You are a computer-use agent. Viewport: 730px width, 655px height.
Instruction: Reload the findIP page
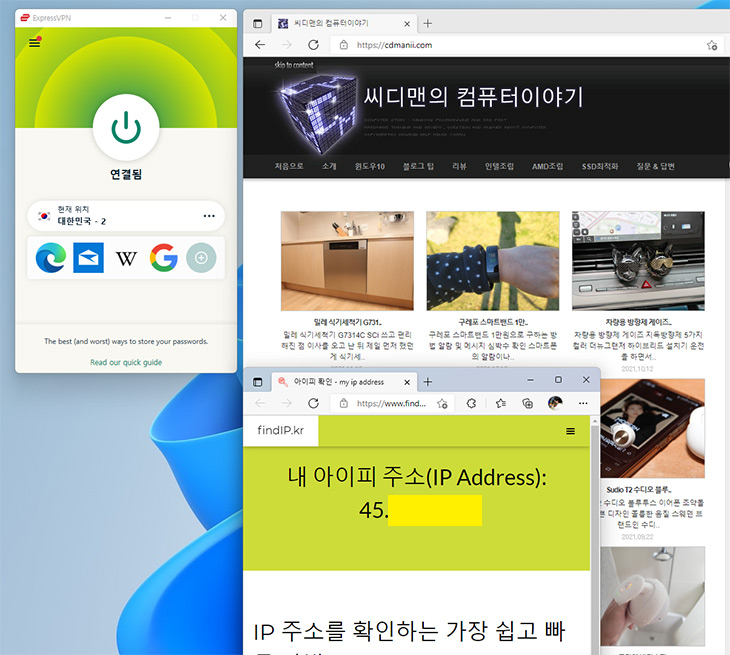pos(313,403)
